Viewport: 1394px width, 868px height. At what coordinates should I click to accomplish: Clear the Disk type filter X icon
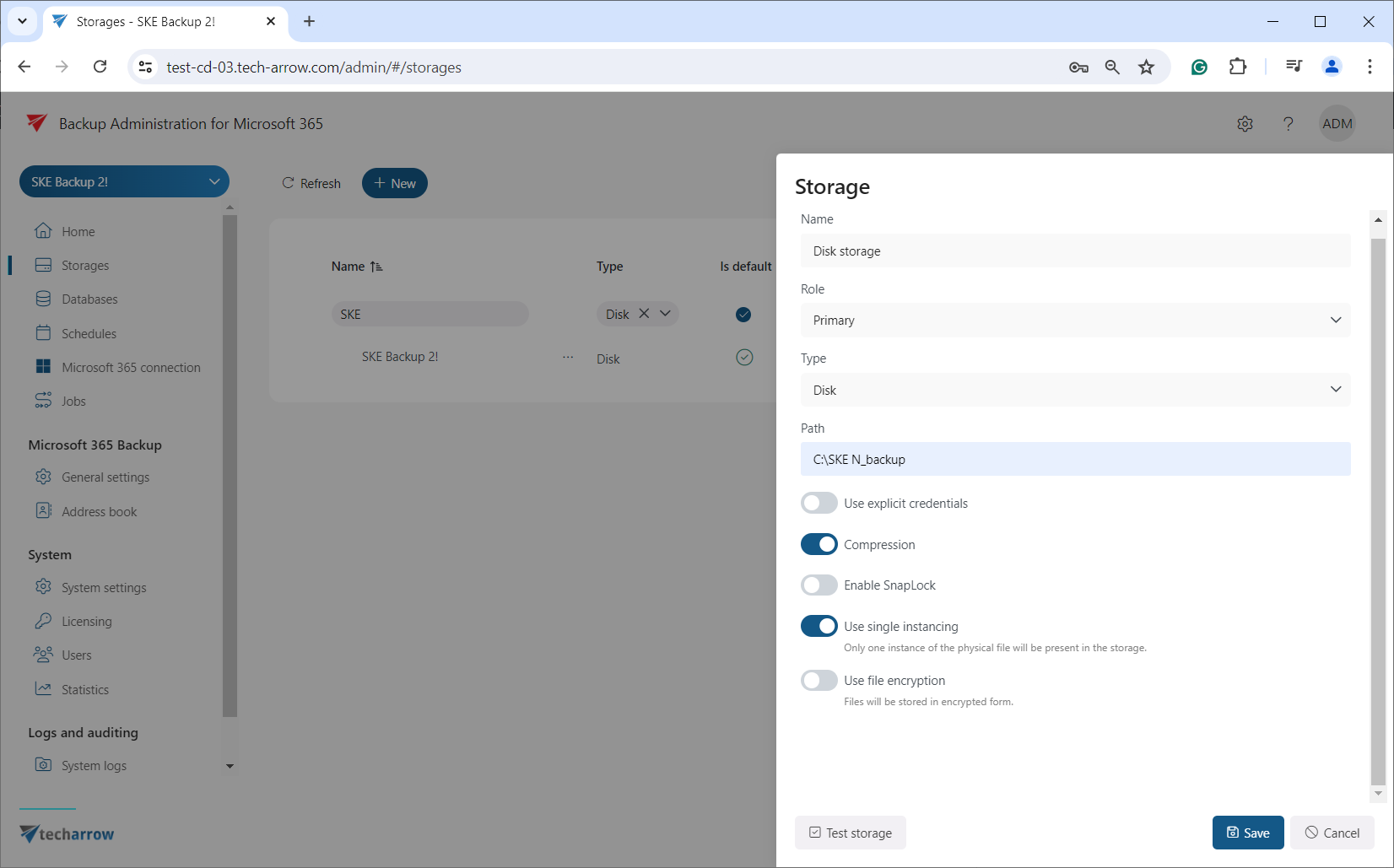coord(644,314)
